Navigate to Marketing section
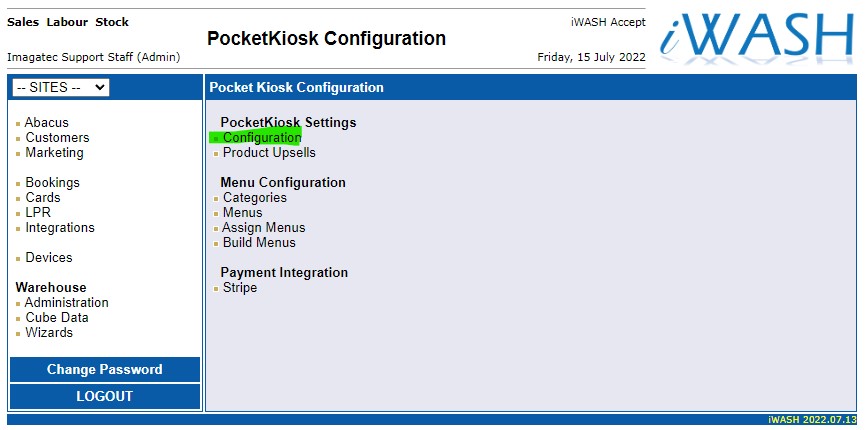This screenshot has height=430, width=865. coord(54,153)
